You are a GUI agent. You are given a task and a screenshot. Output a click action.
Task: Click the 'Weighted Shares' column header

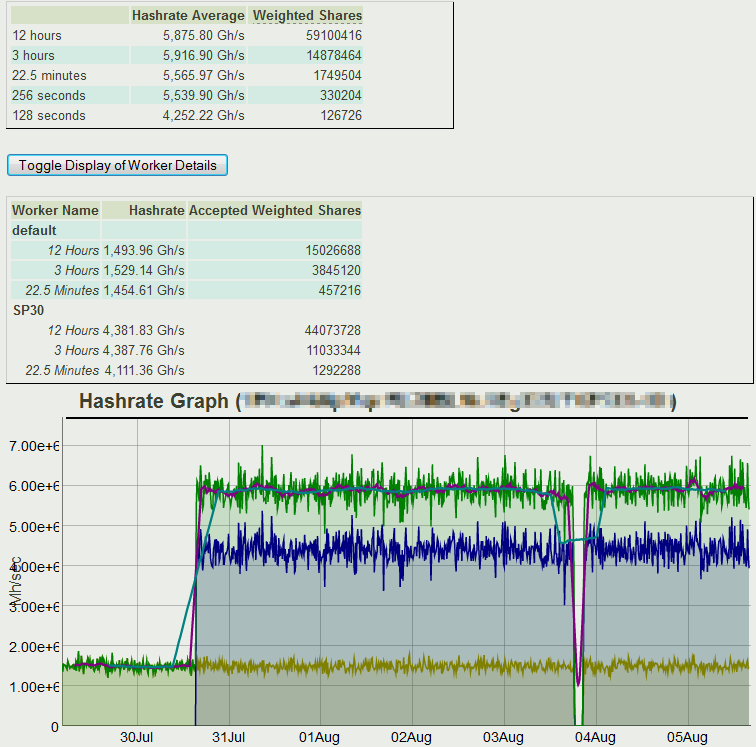[x=307, y=15]
